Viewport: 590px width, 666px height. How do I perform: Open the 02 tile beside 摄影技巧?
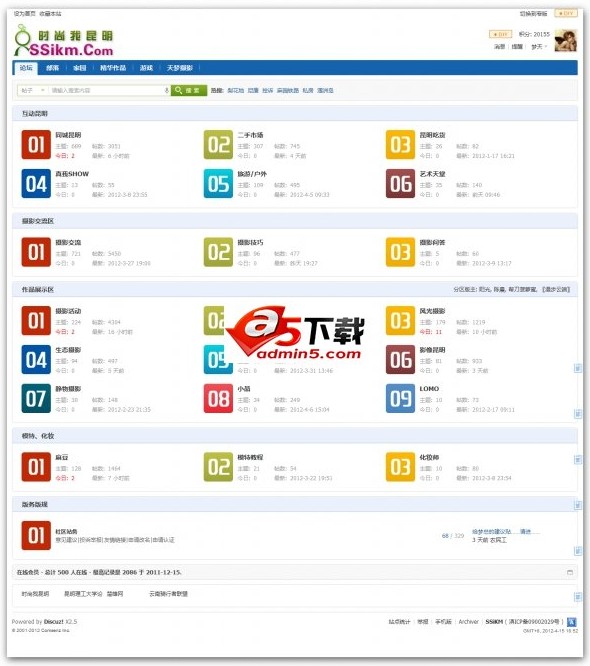[x=218, y=252]
